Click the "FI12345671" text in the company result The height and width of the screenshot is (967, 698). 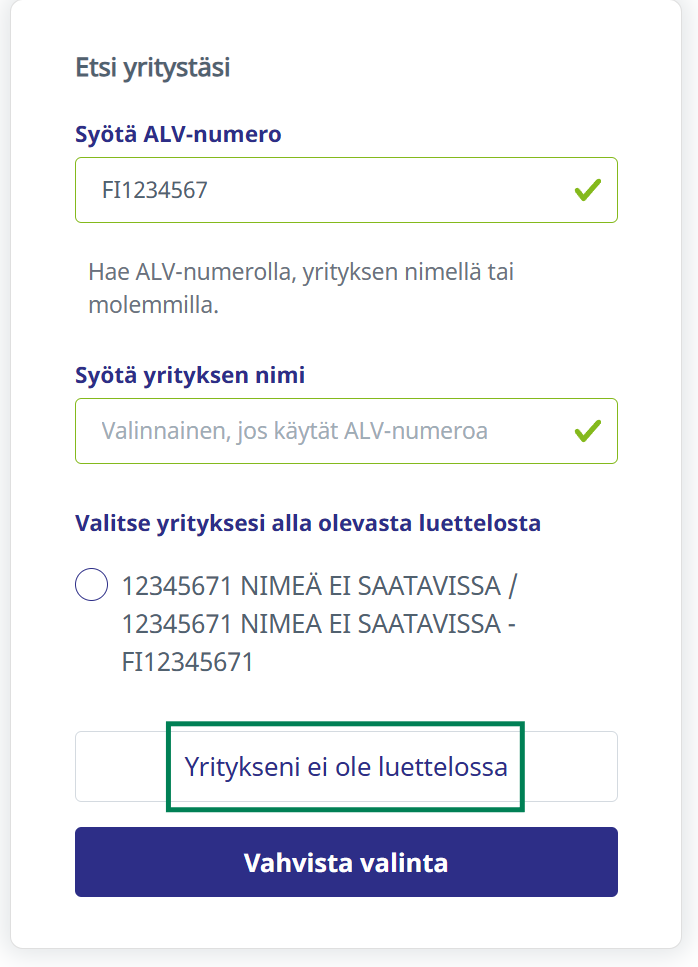click(x=187, y=662)
